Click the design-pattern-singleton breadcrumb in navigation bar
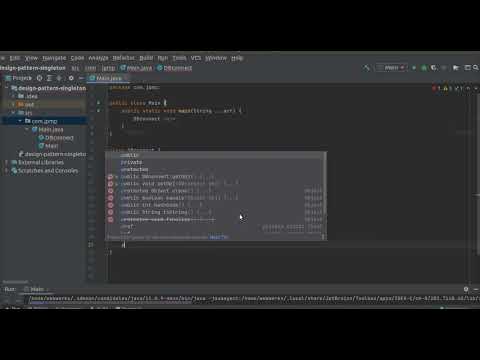 (x=33, y=68)
